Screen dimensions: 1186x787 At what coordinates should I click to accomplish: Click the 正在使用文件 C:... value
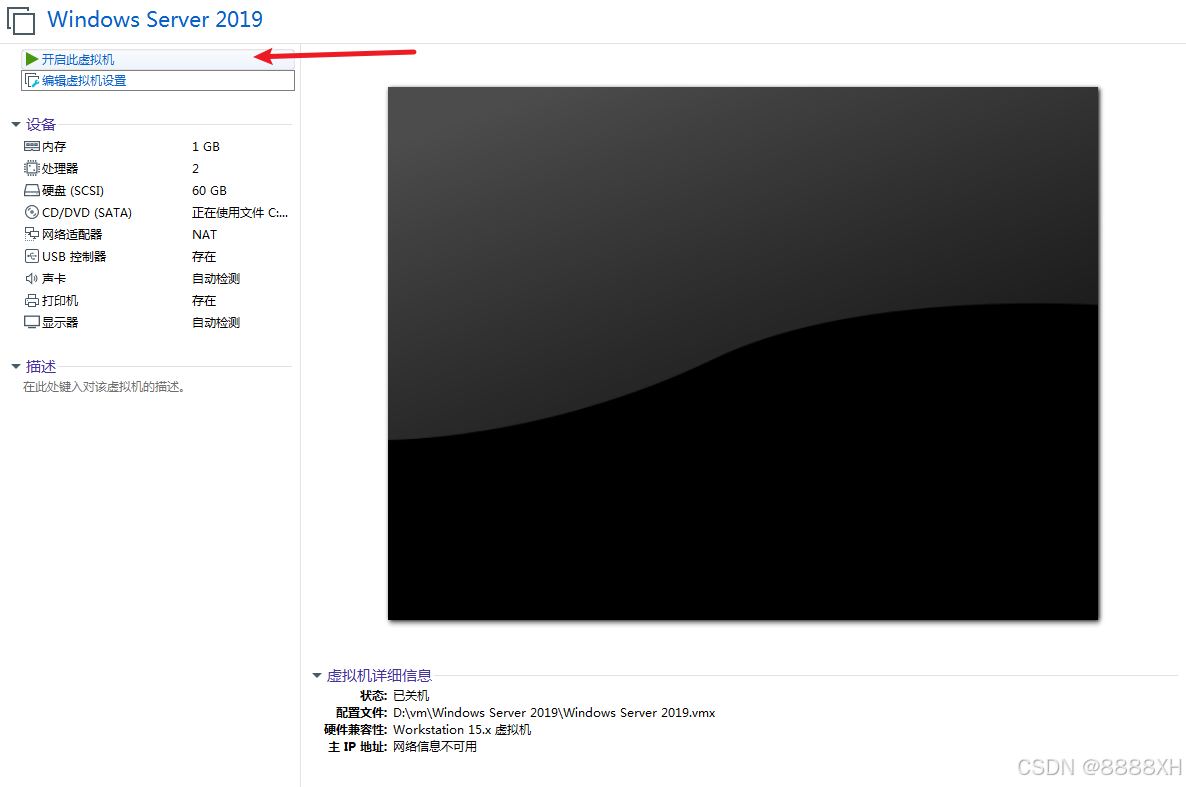pos(240,213)
